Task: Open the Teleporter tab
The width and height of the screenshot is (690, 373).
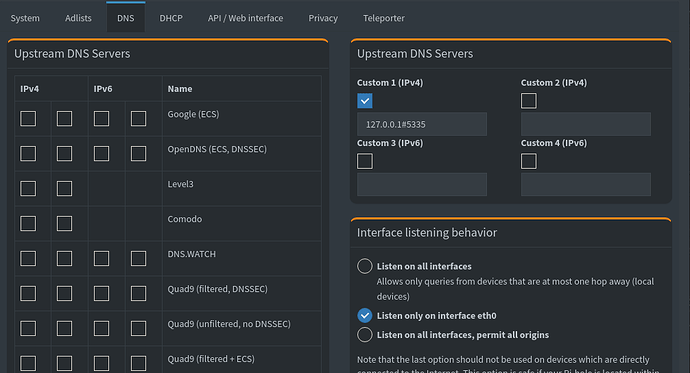Action: tap(384, 18)
